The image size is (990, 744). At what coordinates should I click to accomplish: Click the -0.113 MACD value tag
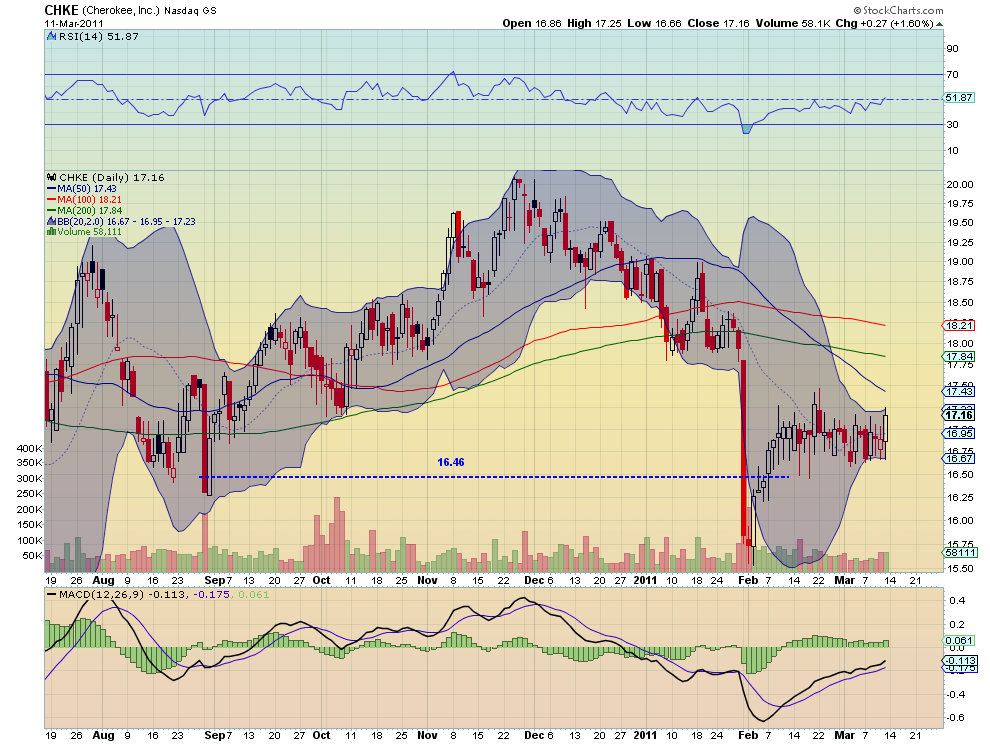pyautogui.click(x=960, y=661)
